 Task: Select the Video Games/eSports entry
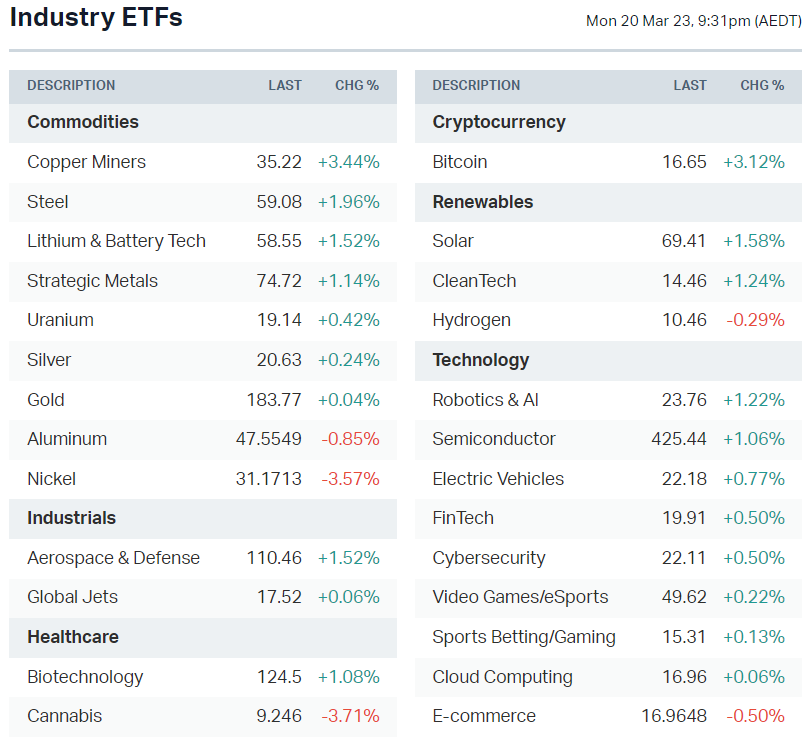point(520,597)
